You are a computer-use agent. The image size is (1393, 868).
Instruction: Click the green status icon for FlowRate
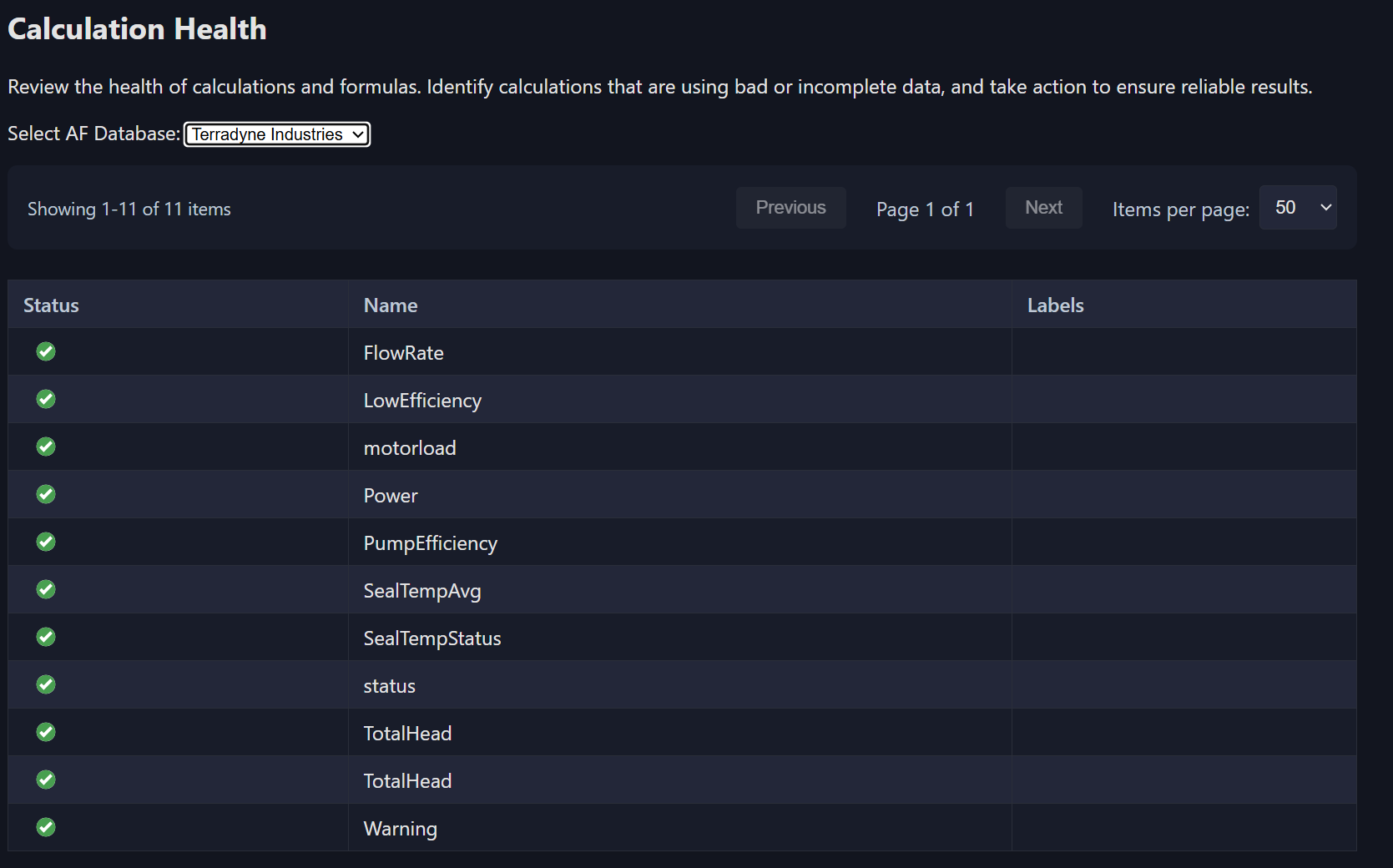(46, 351)
